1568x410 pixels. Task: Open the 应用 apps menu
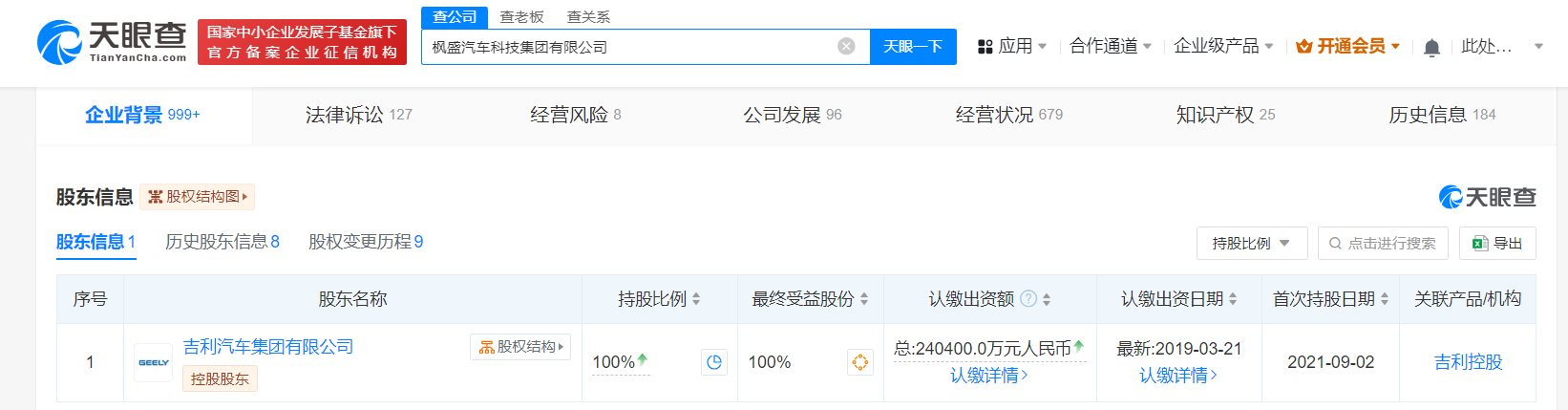pyautogui.click(x=1012, y=46)
